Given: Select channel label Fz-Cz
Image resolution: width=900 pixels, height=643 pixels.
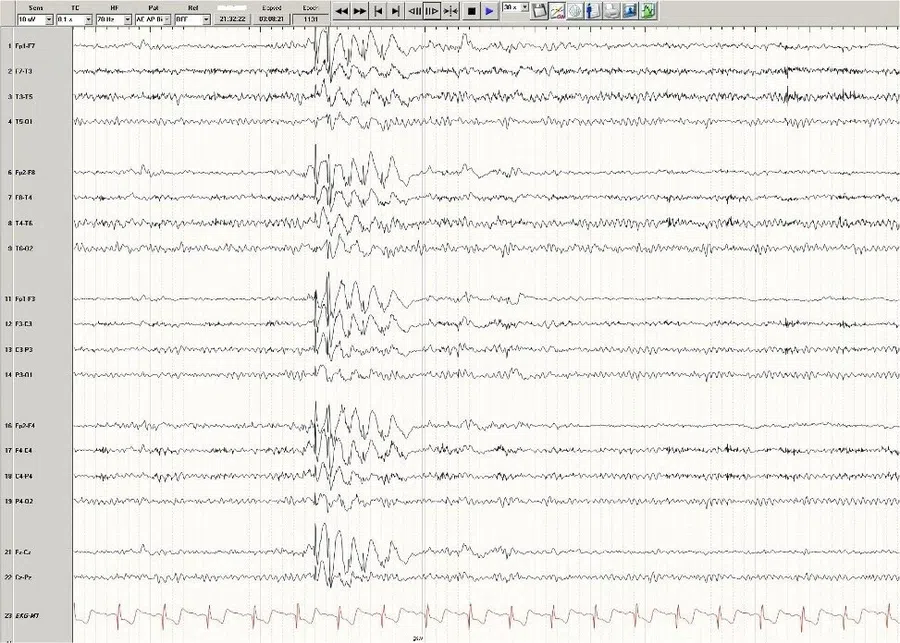Looking at the screenshot, I should pyautogui.click(x=23, y=552).
